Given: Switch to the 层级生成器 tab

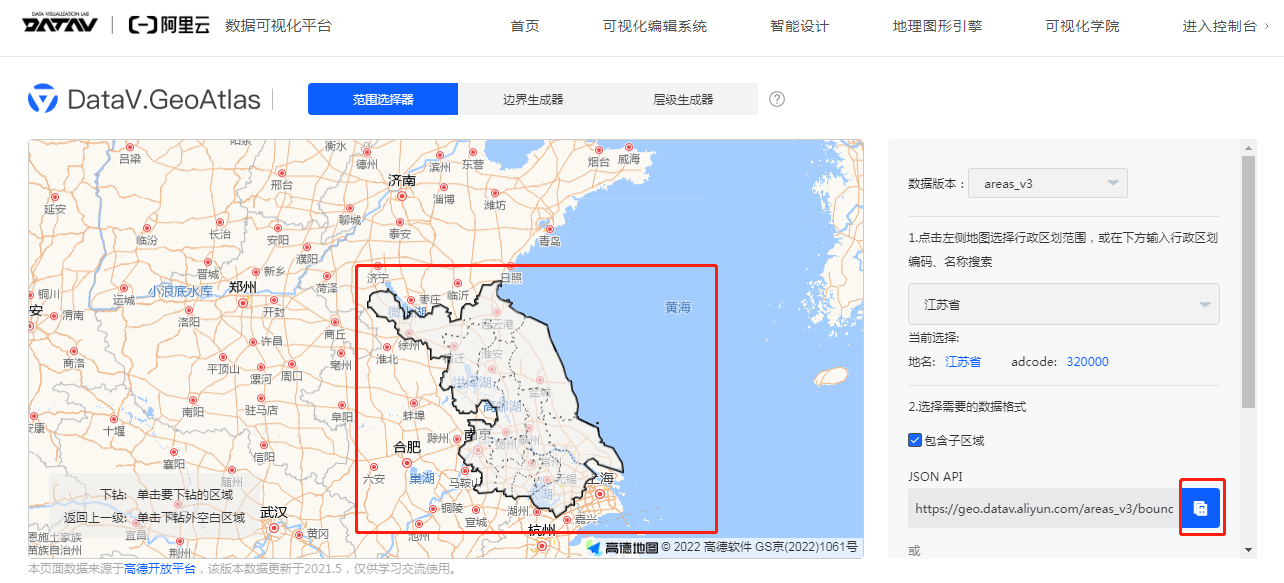Looking at the screenshot, I should point(683,99).
